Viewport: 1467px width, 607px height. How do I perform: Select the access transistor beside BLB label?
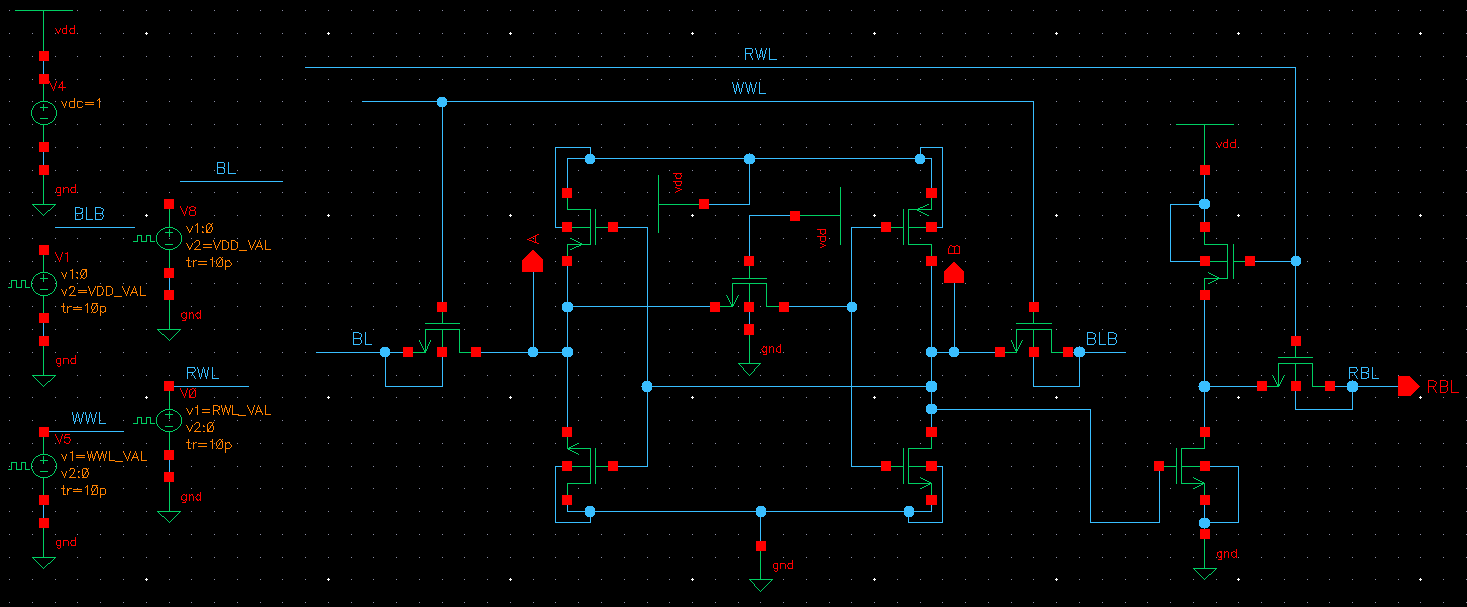1033,338
